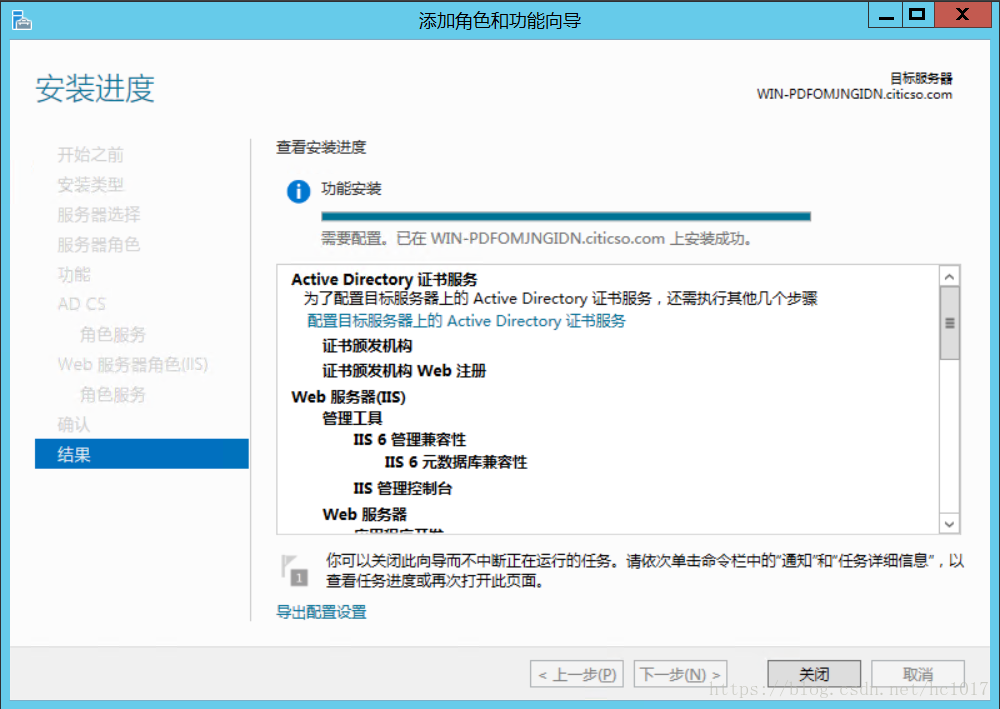
Task: Open 配置目标服务器上的 Active Directory 证书服务 link
Action: point(466,321)
